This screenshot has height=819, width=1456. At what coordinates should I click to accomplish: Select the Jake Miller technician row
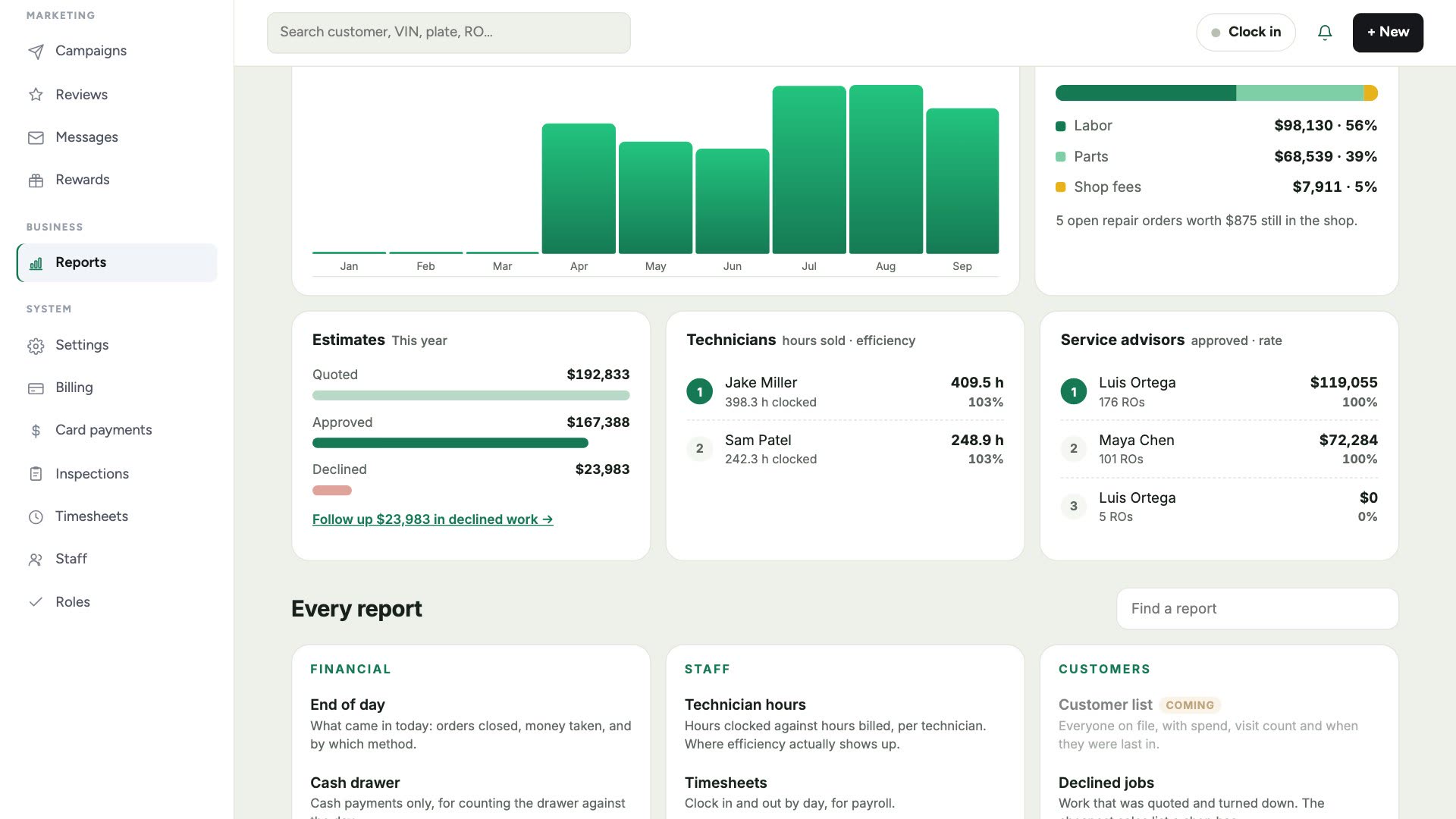point(845,392)
